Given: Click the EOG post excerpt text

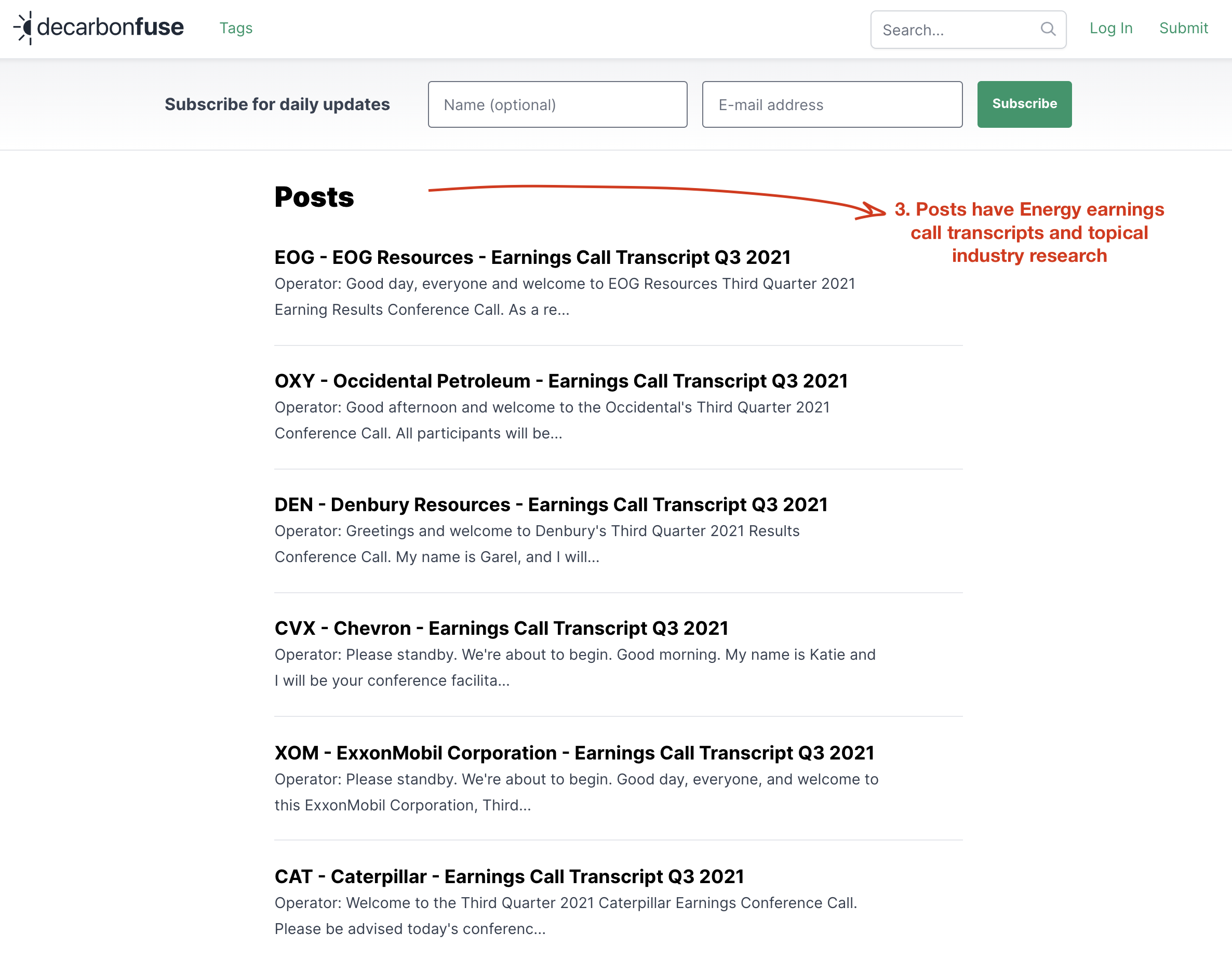Looking at the screenshot, I should tap(564, 297).
